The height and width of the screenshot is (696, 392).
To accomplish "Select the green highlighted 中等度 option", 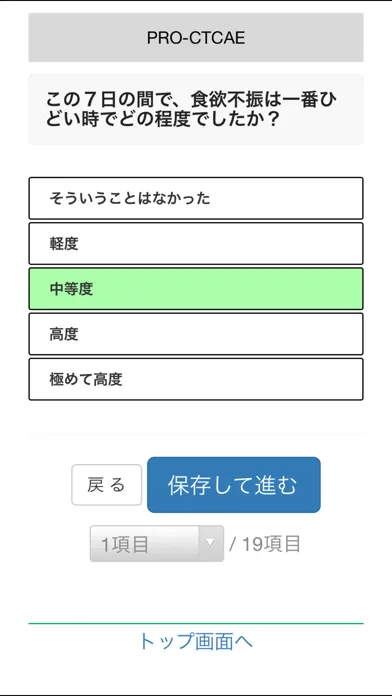I will (x=196, y=289).
